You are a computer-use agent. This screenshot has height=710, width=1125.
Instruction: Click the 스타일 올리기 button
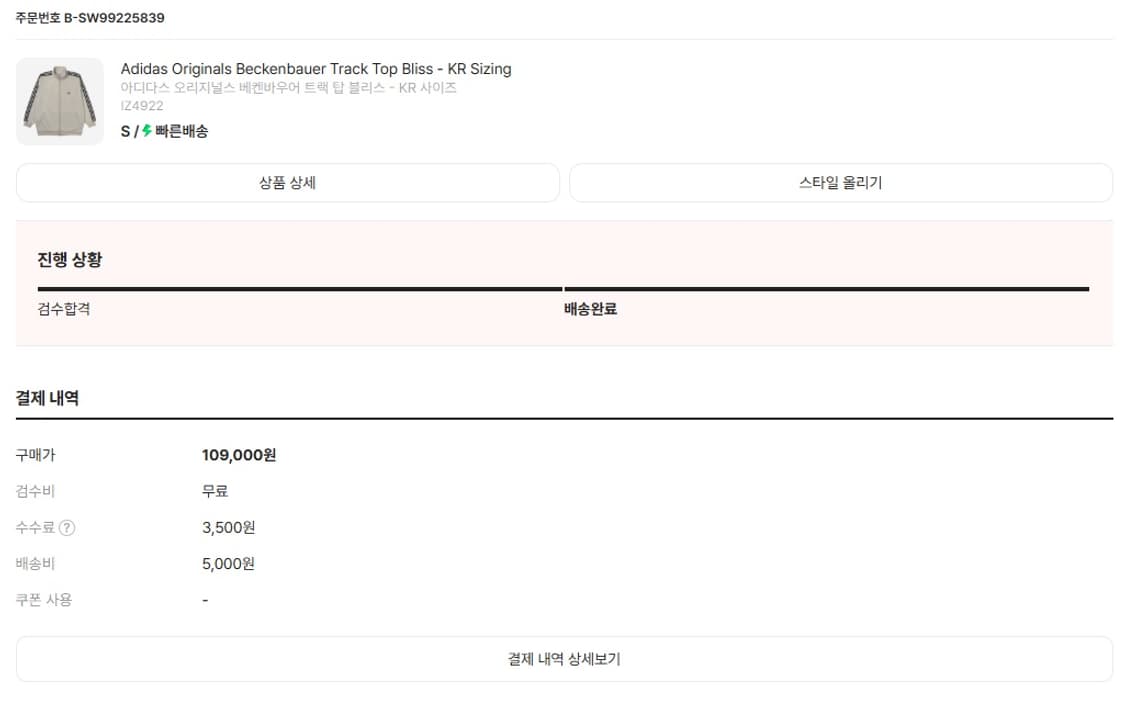tap(839, 182)
